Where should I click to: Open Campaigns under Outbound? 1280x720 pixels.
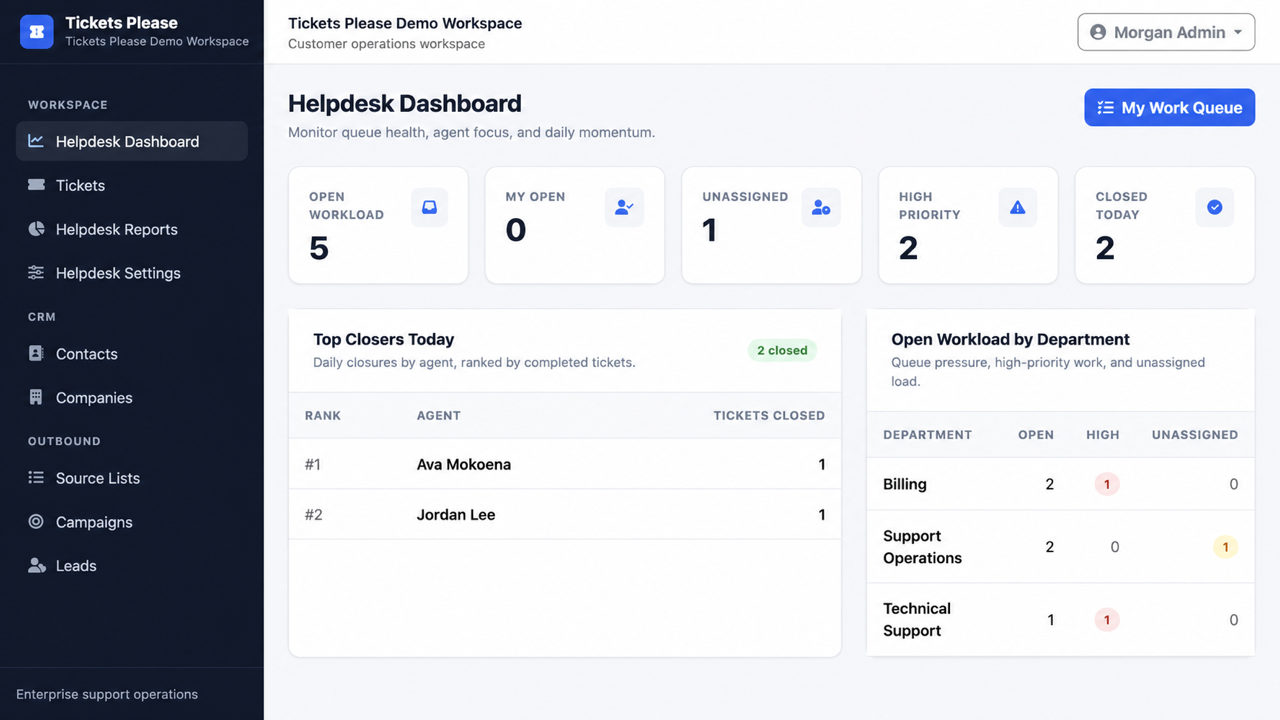(x=132, y=522)
